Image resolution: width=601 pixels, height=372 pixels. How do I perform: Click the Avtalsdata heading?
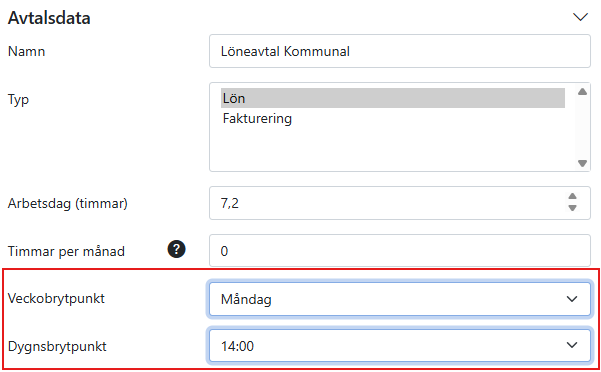pos(49,18)
